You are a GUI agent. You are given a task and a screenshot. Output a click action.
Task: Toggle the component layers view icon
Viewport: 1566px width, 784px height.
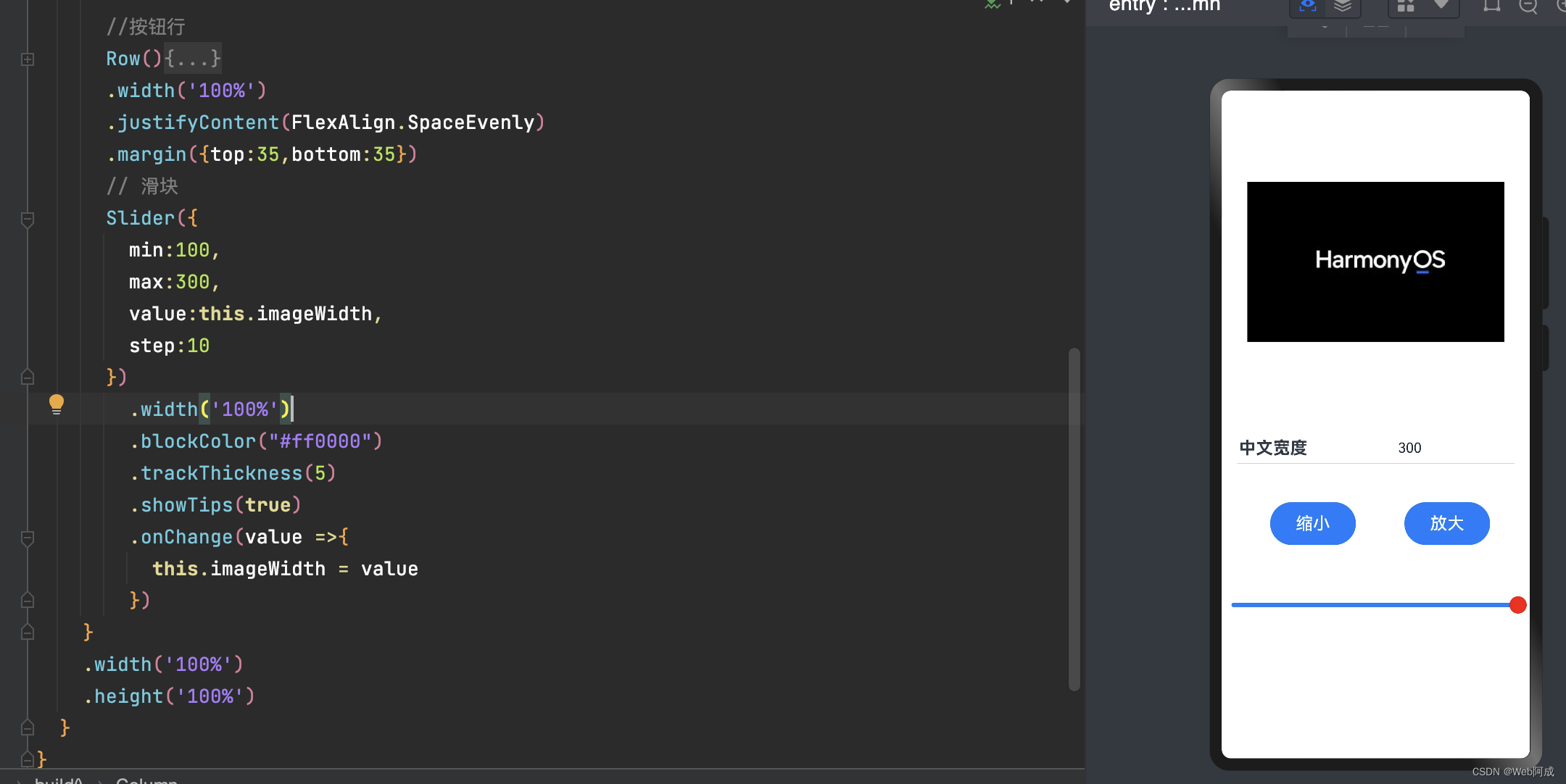click(1343, 6)
